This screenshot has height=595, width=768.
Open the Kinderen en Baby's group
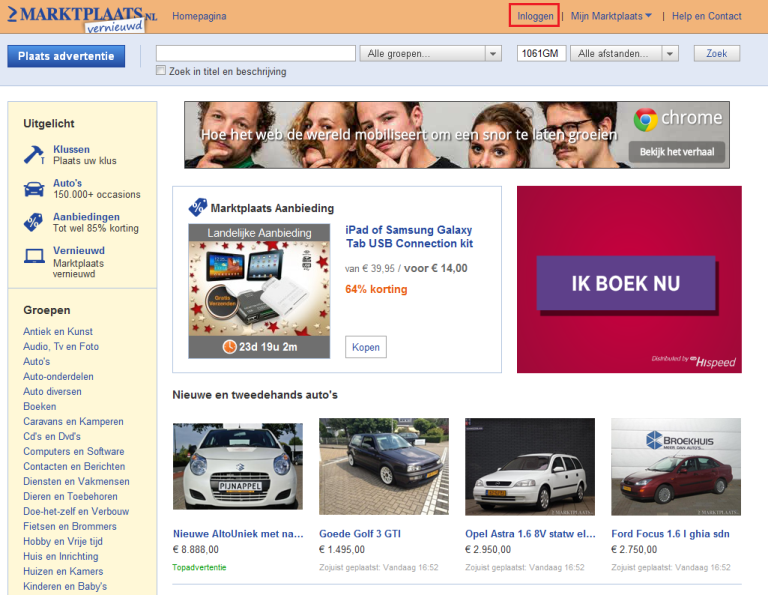click(x=65, y=586)
